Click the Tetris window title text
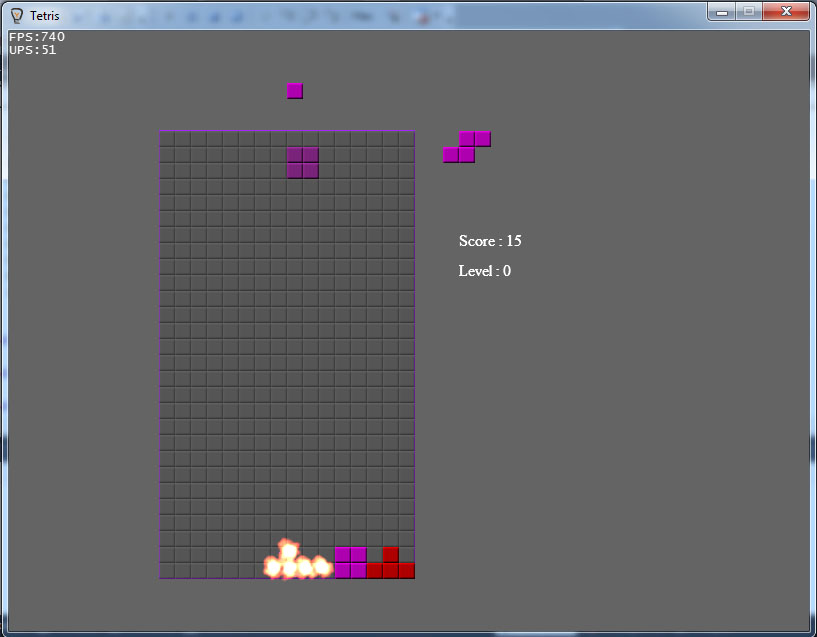This screenshot has width=817, height=637. point(45,16)
